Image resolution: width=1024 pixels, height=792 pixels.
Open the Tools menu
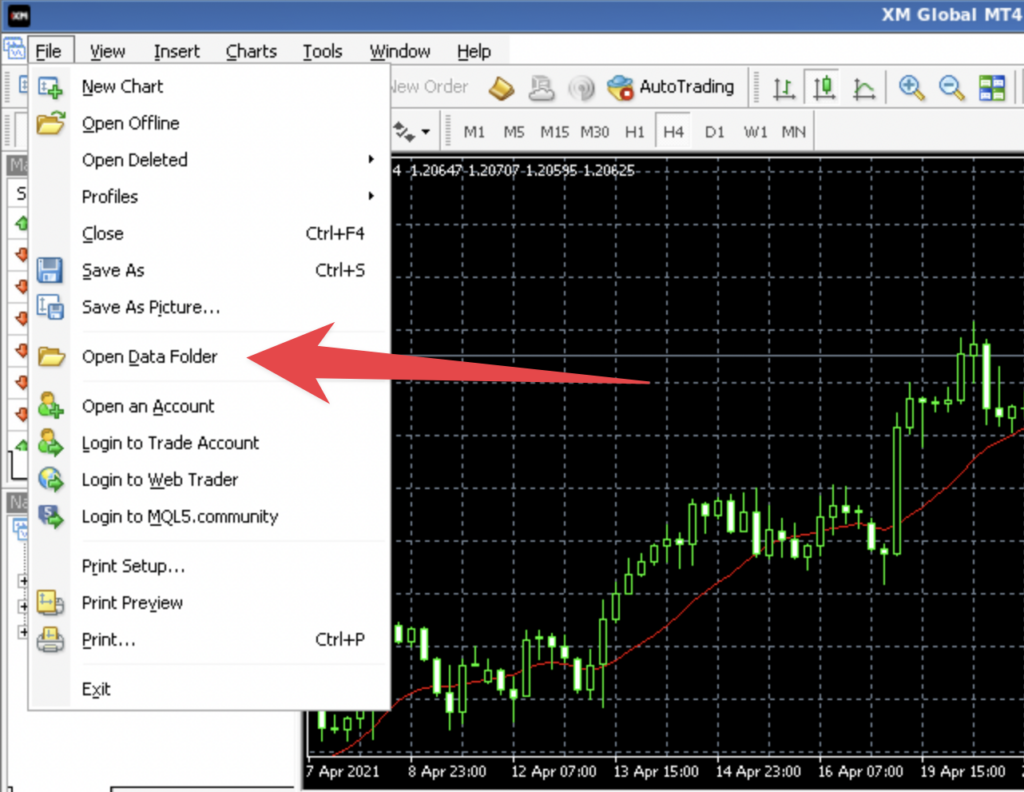tap(322, 51)
